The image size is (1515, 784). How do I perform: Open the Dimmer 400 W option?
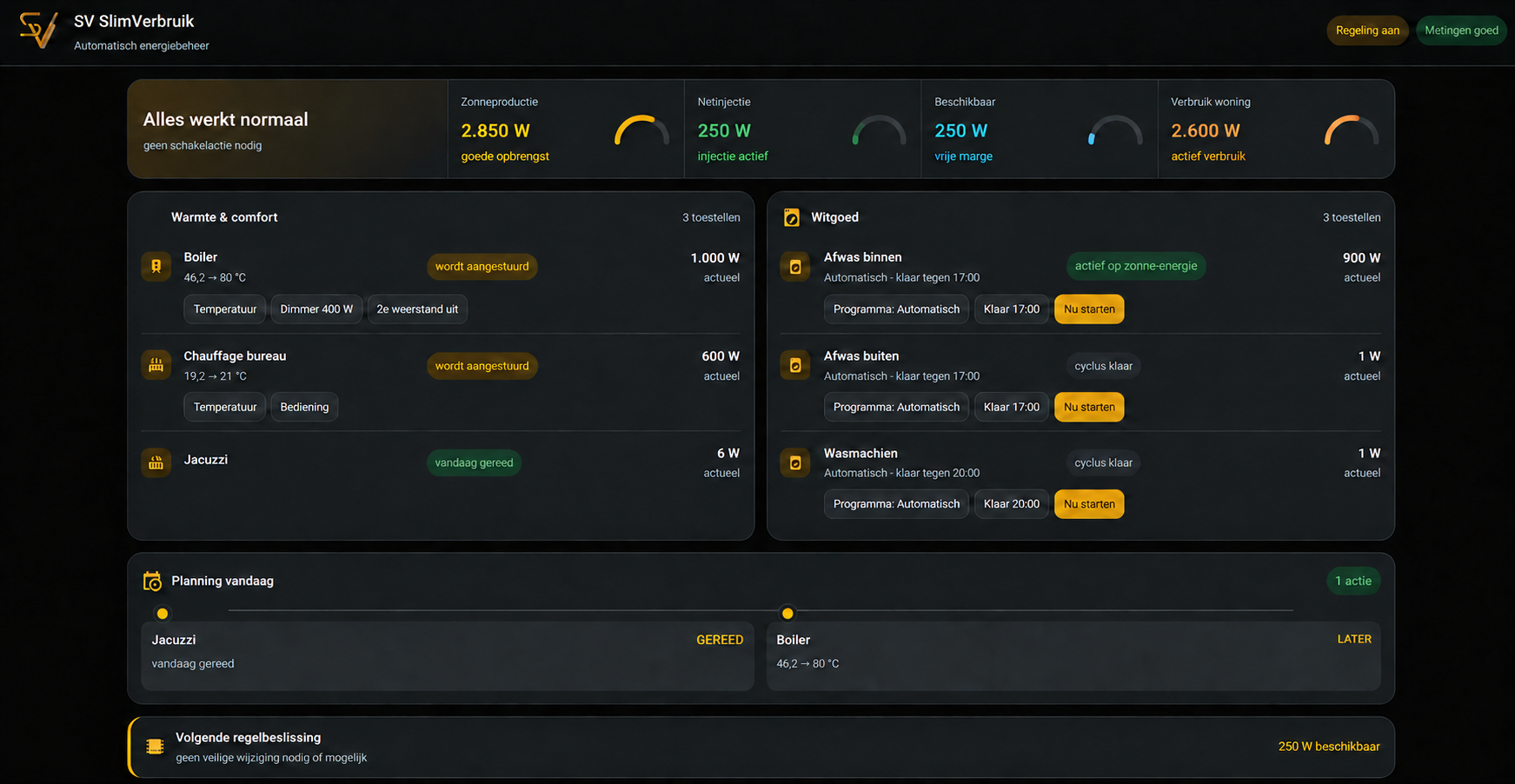click(316, 309)
